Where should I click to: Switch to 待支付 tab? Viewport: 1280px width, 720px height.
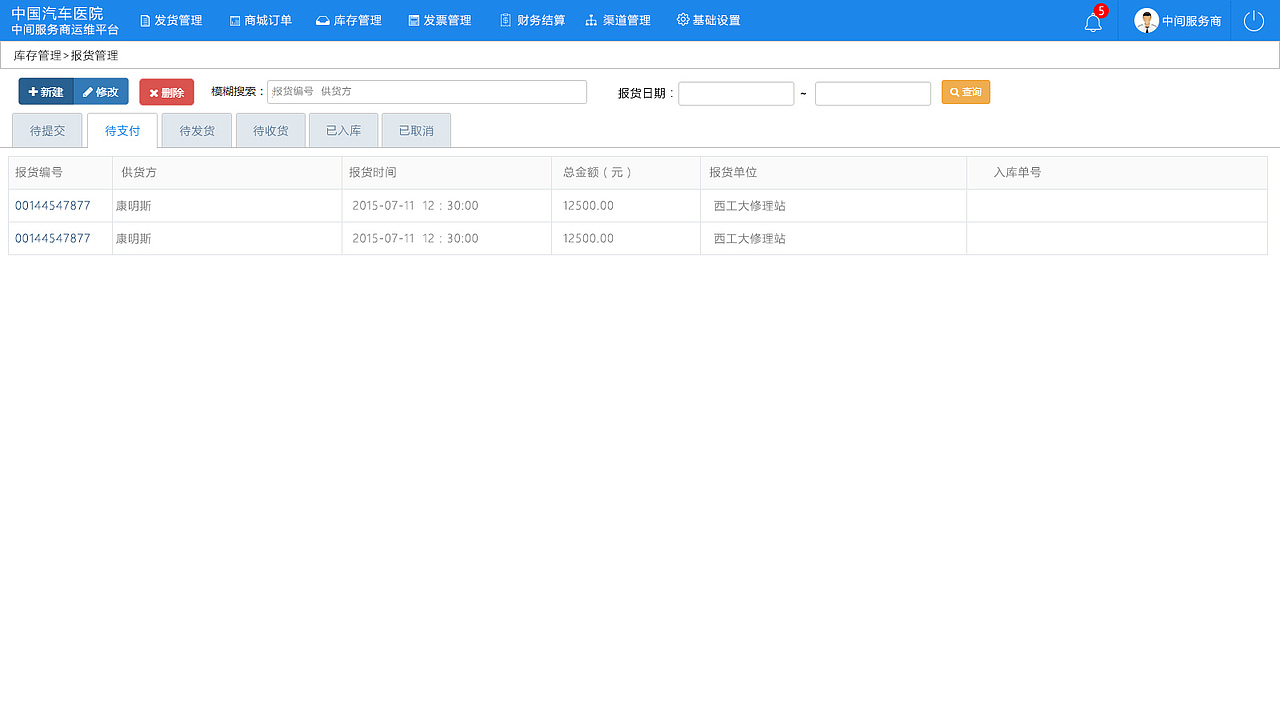[123, 131]
